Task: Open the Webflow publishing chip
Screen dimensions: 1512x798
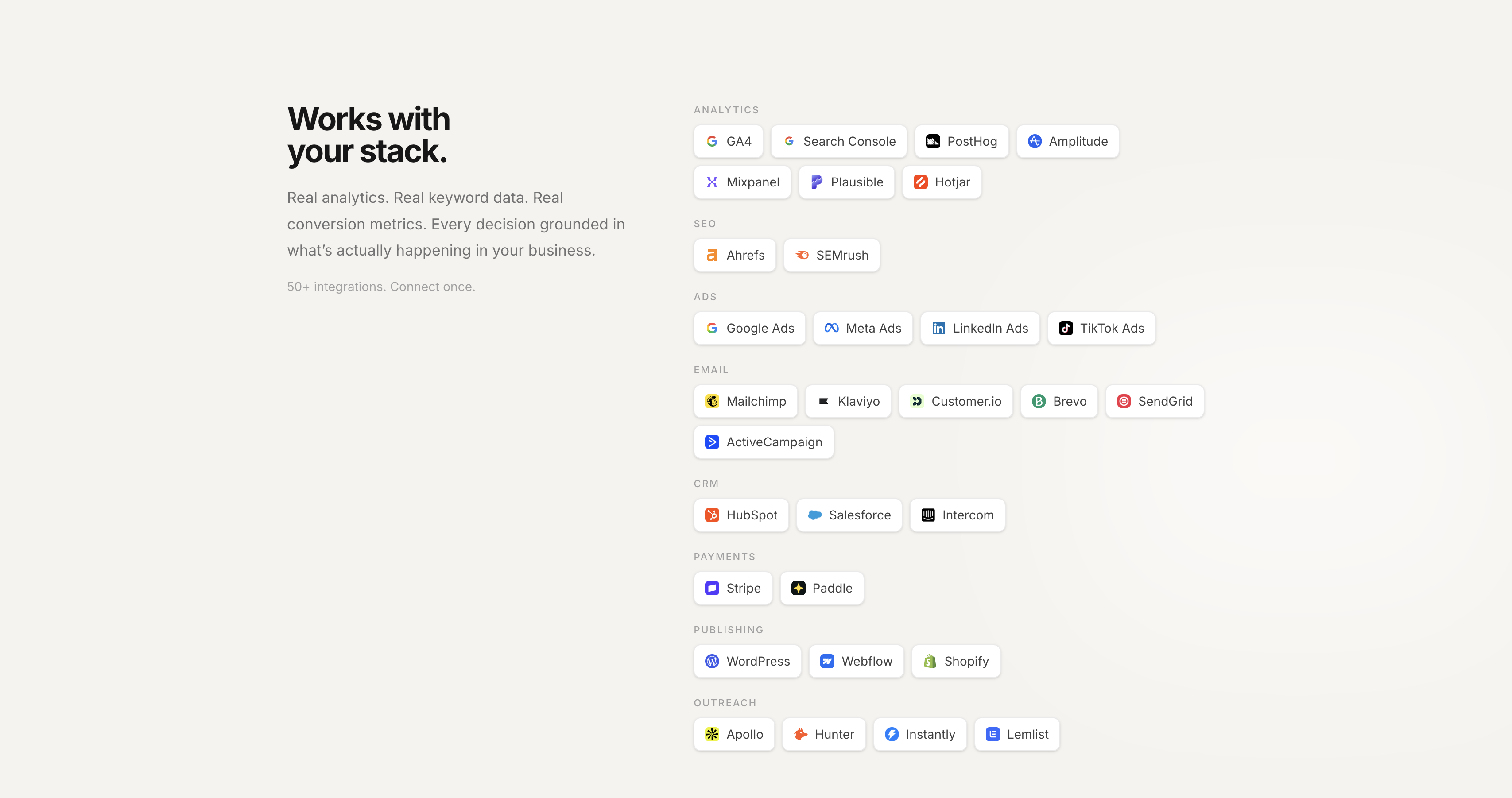Action: click(x=856, y=661)
